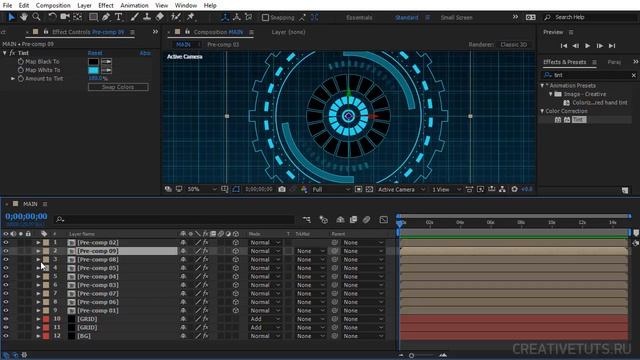
Task: Select the Type text tool
Action: click(x=119, y=17)
